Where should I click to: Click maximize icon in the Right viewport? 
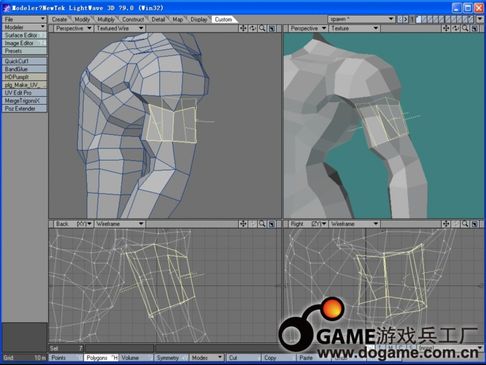[x=475, y=224]
